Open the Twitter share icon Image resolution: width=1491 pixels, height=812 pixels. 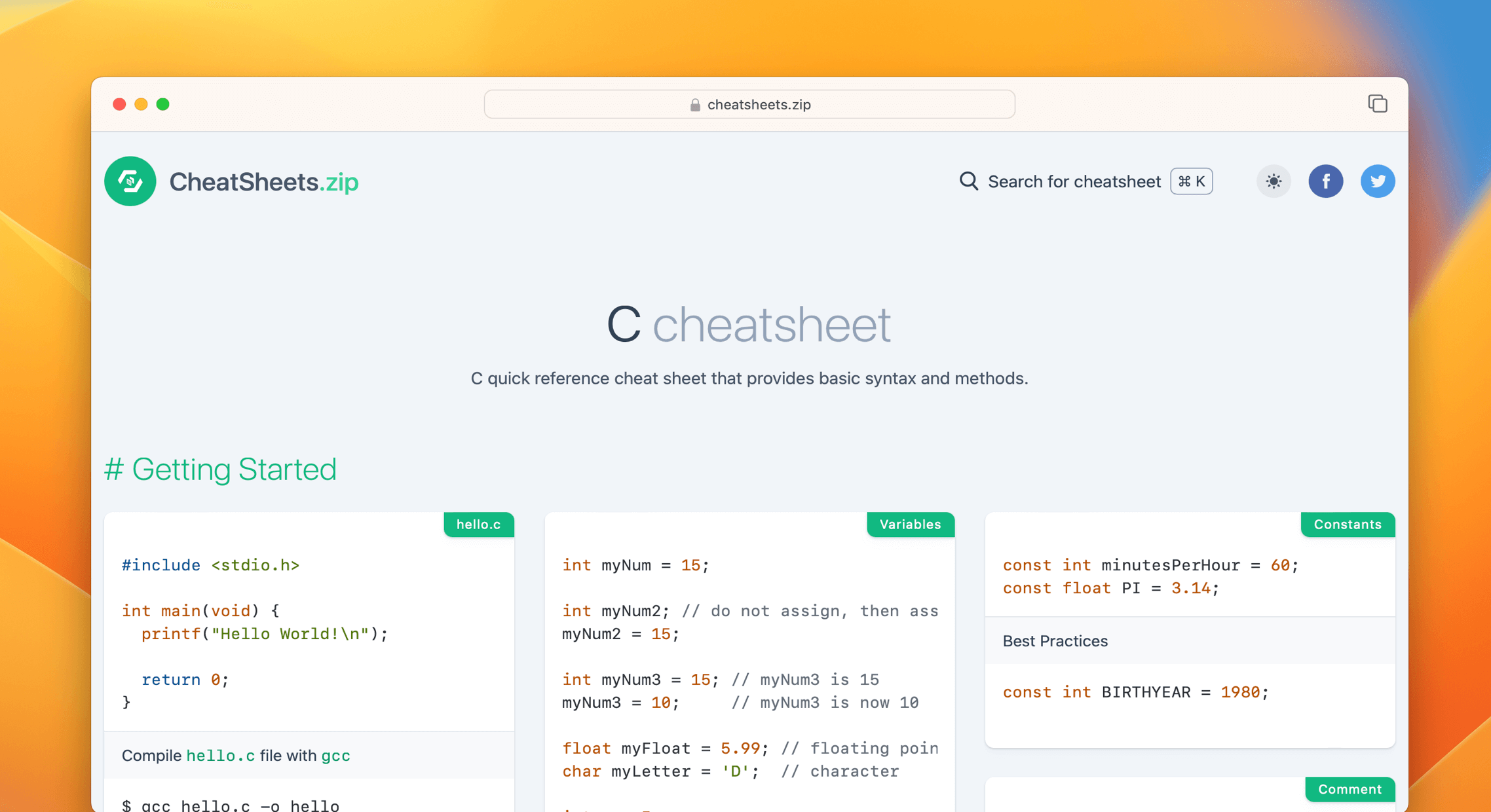point(1377,181)
